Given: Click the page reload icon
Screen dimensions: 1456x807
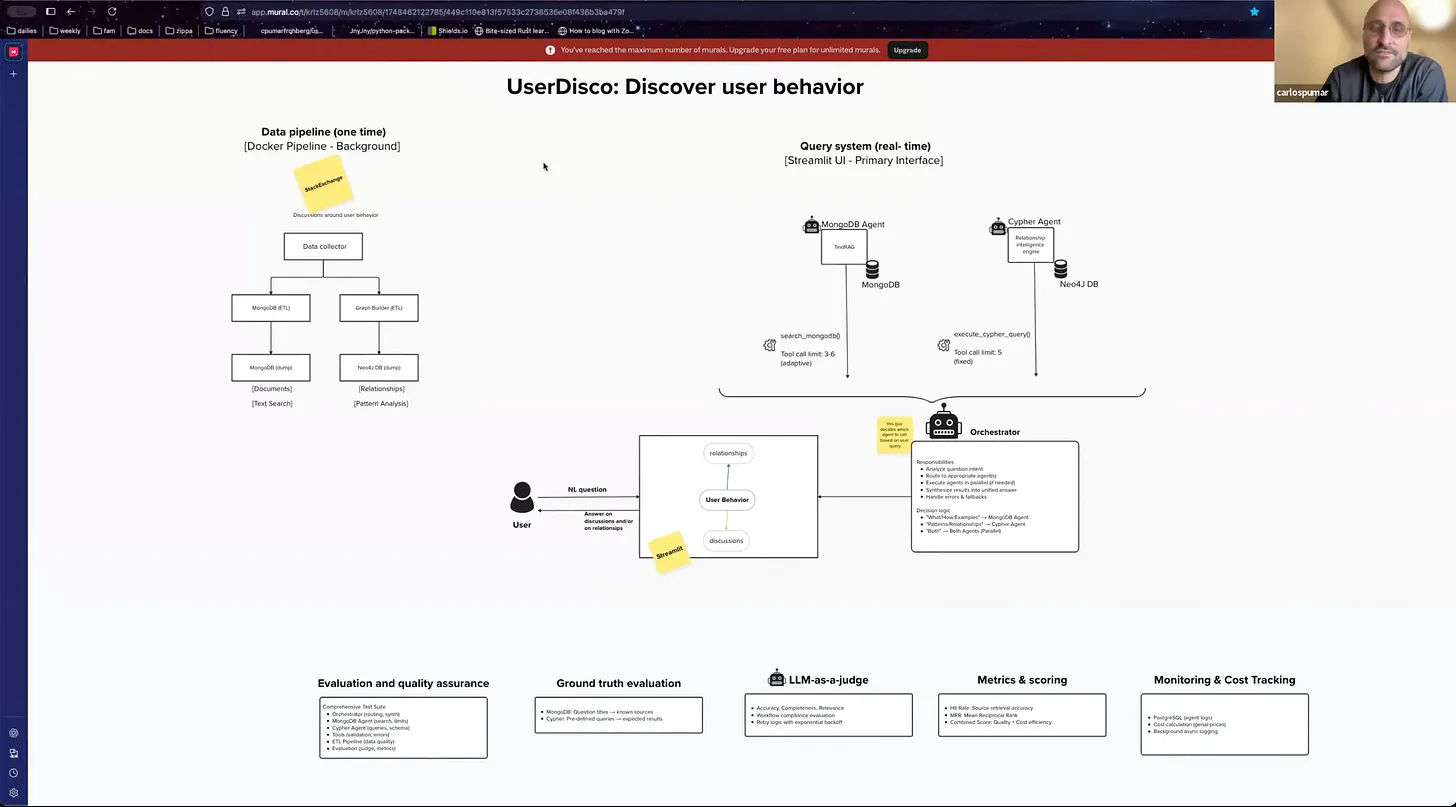Looking at the screenshot, I should (x=112, y=11).
